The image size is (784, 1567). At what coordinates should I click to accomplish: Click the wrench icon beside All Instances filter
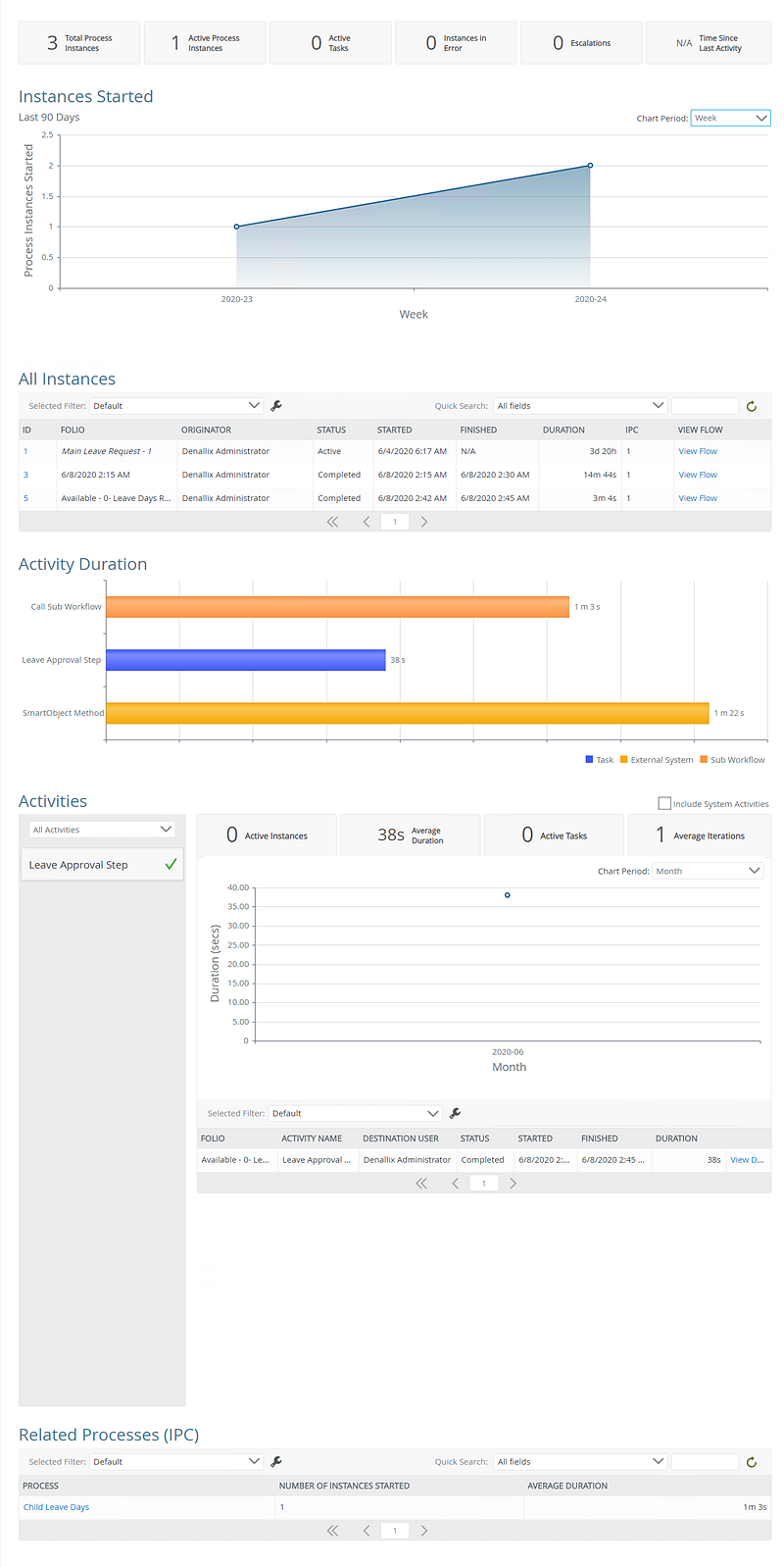pyautogui.click(x=276, y=406)
